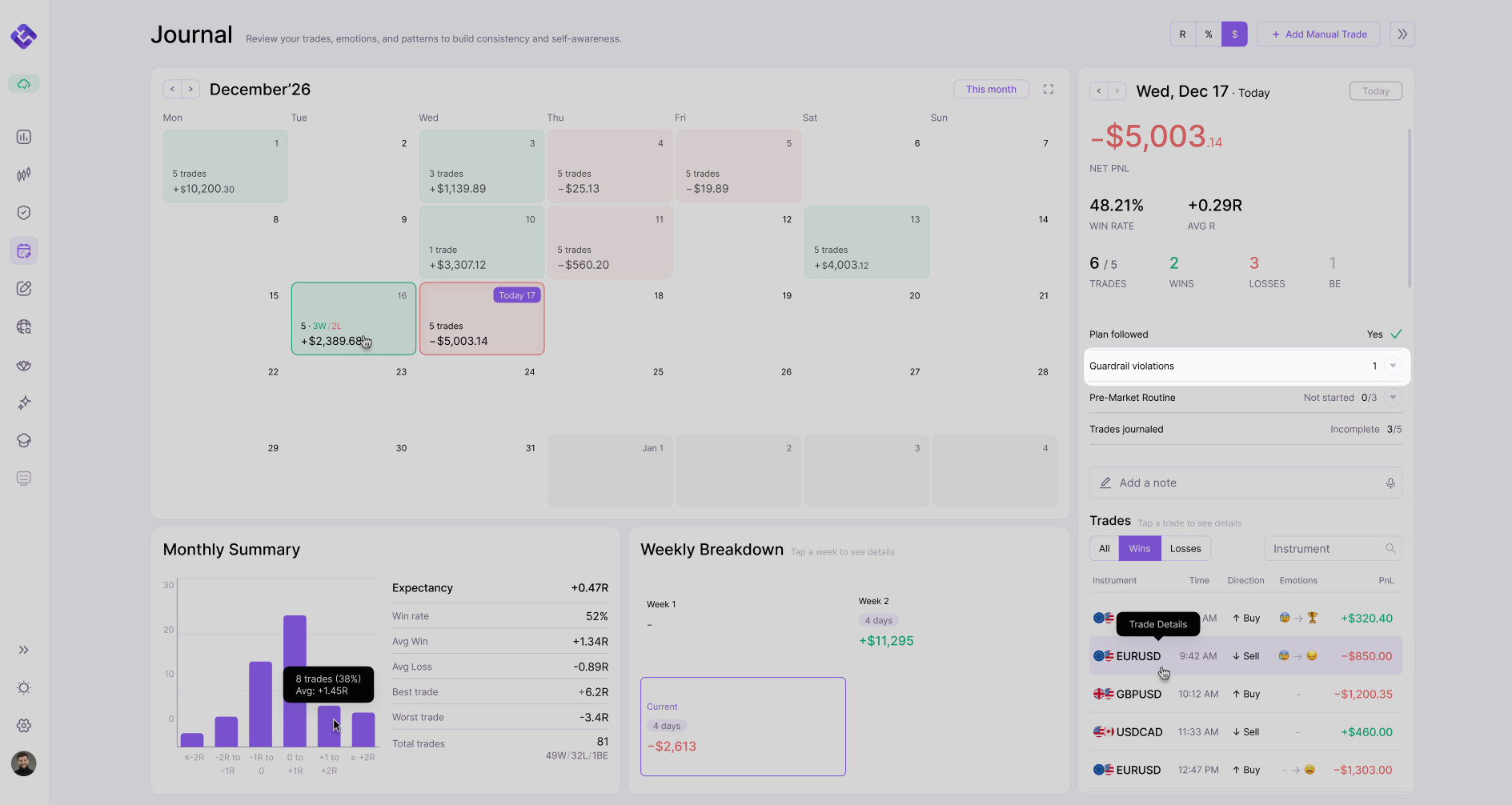
Task: Switch PnL display to dollar
Action: click(1234, 34)
